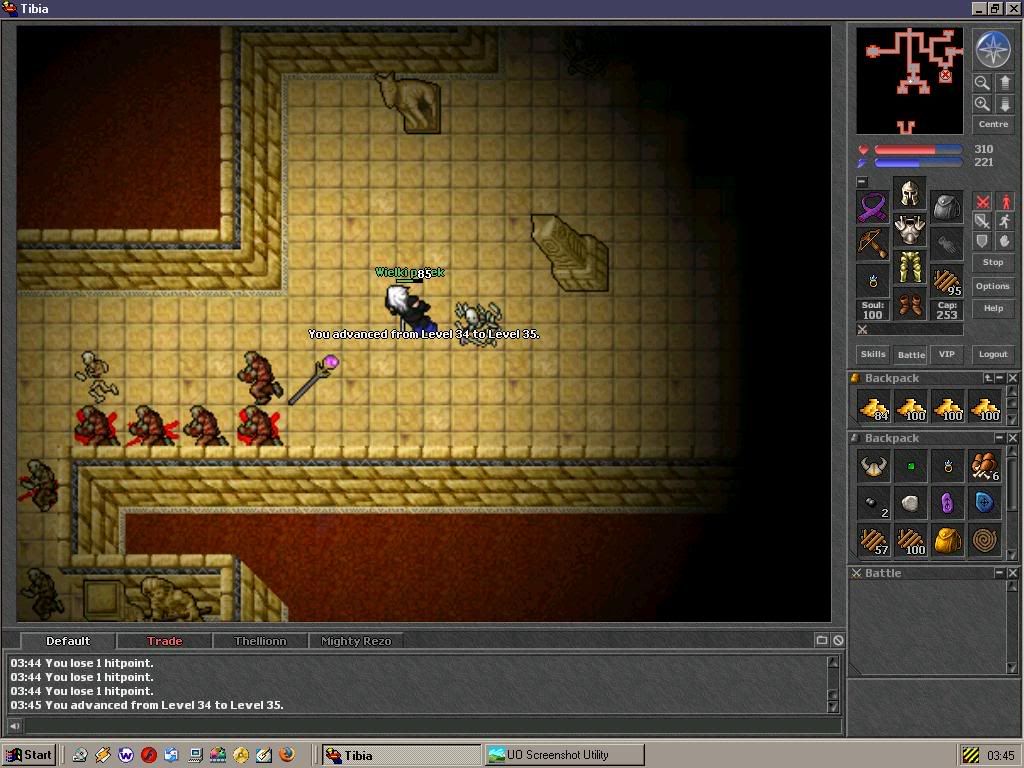Select the bolts ammunition slot showing 95
This screenshot has width=1024, height=768.
coord(947,281)
